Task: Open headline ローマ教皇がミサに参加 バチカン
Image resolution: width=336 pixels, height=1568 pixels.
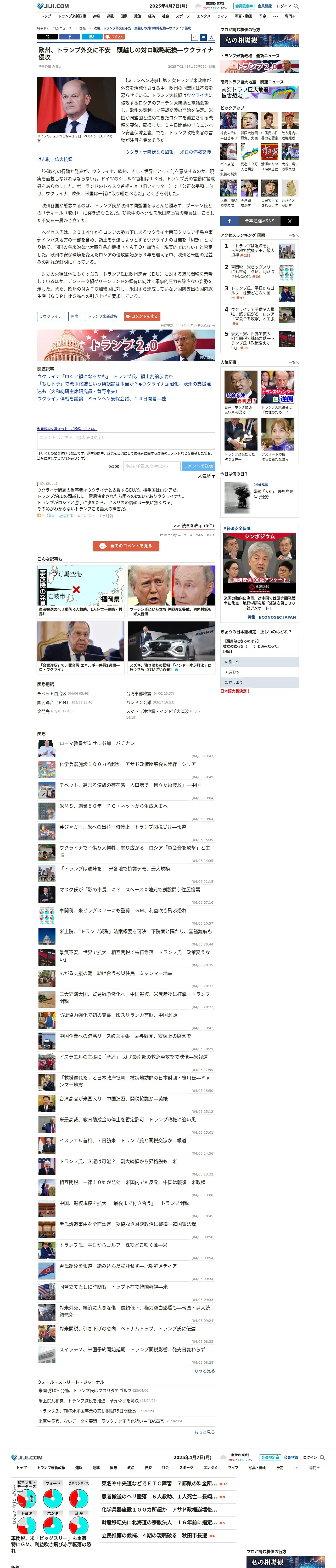Action: (x=97, y=743)
